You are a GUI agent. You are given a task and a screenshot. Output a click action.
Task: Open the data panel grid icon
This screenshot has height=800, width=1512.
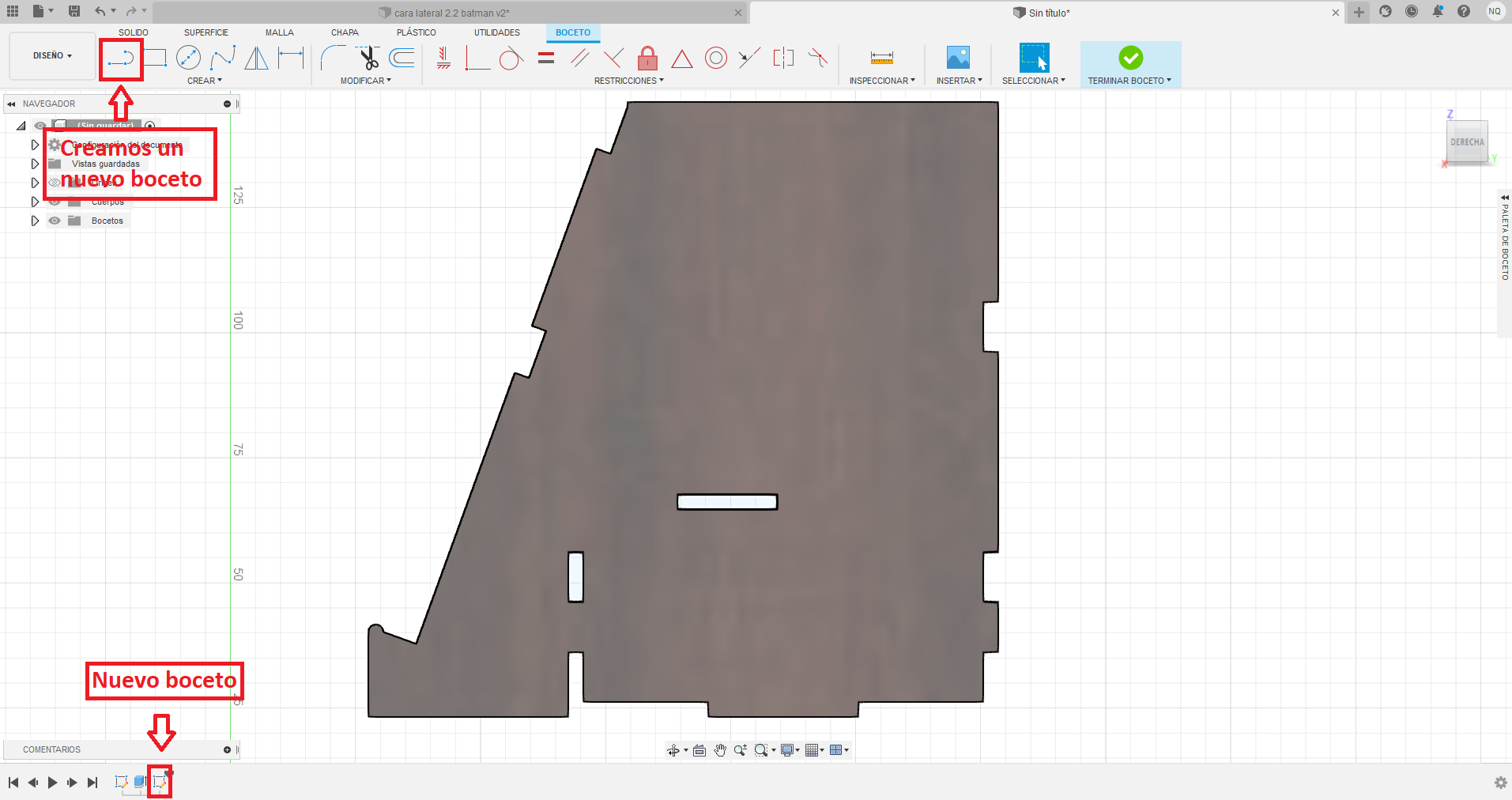click(x=13, y=11)
